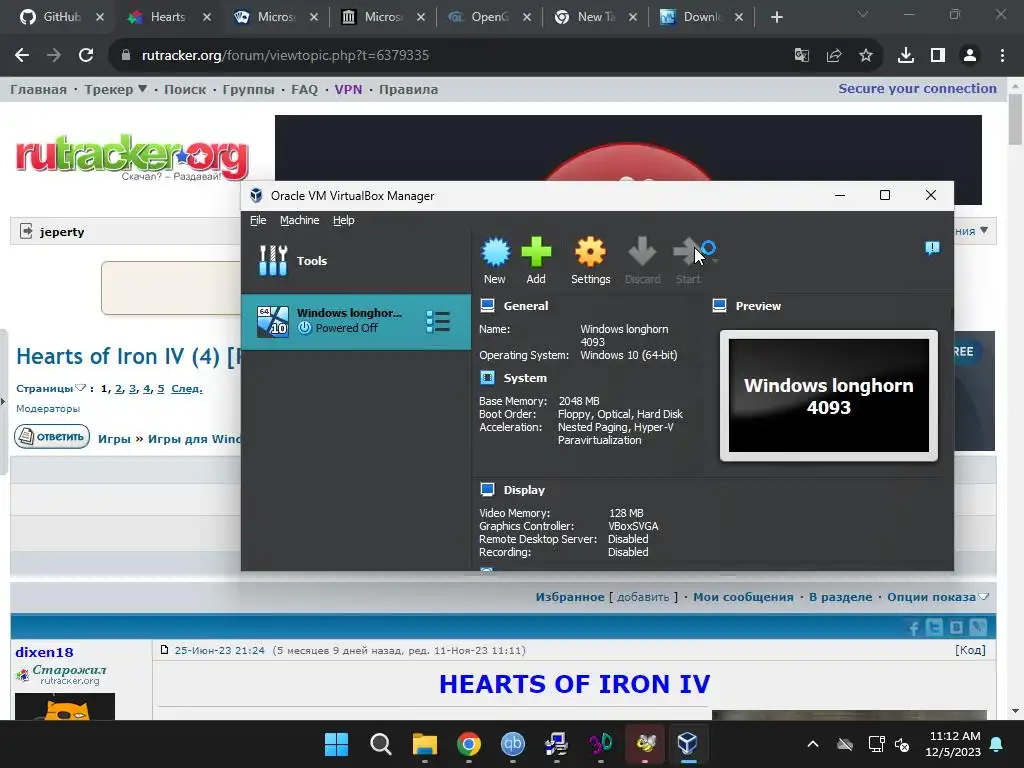Viewport: 1024px width, 768px height.
Task: Click the notification center icon in VirtualBox
Action: 932,248
